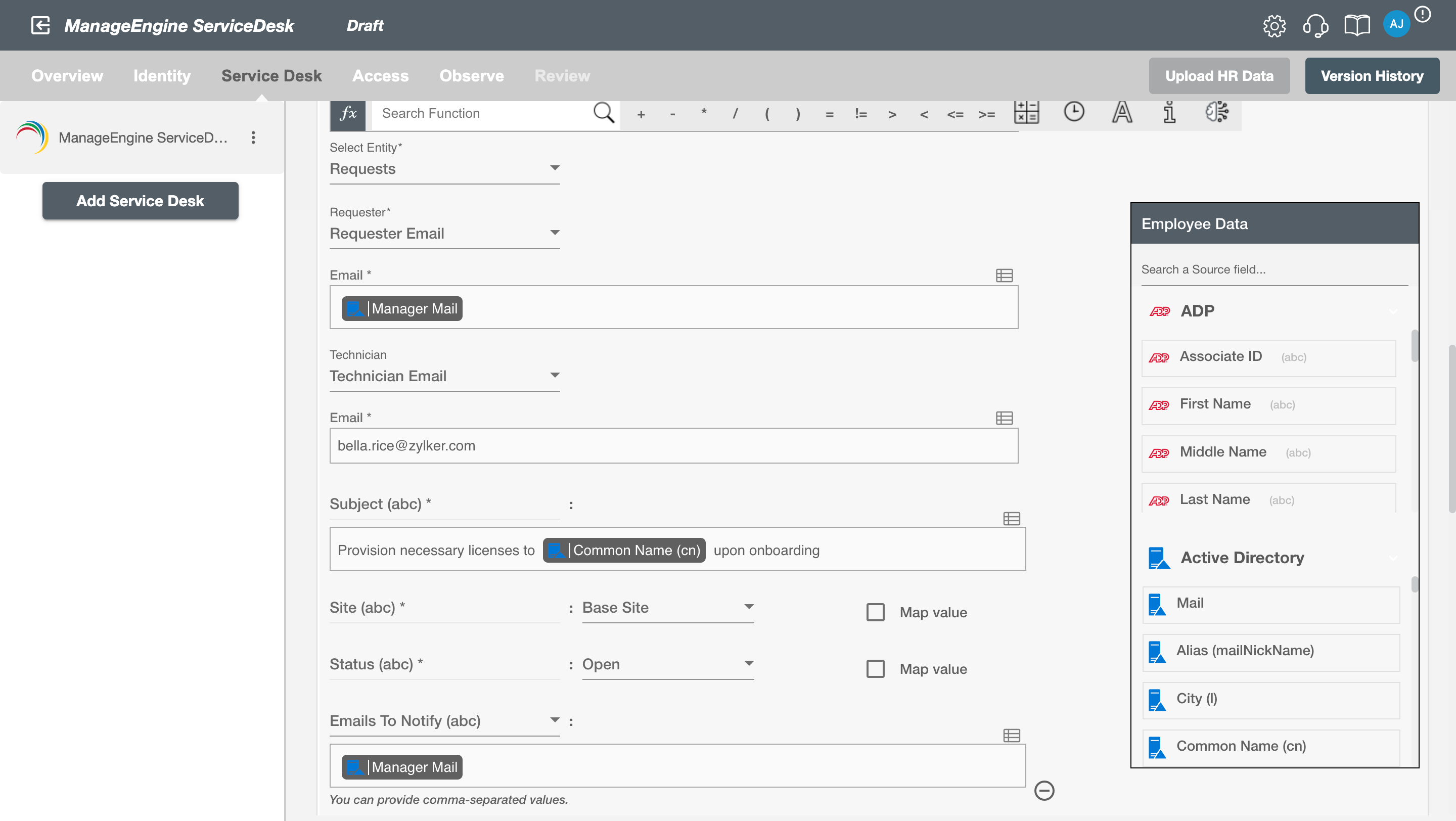Click the ADP section scrollbar in Employee Data
The height and width of the screenshot is (821, 1456).
coord(1414,346)
